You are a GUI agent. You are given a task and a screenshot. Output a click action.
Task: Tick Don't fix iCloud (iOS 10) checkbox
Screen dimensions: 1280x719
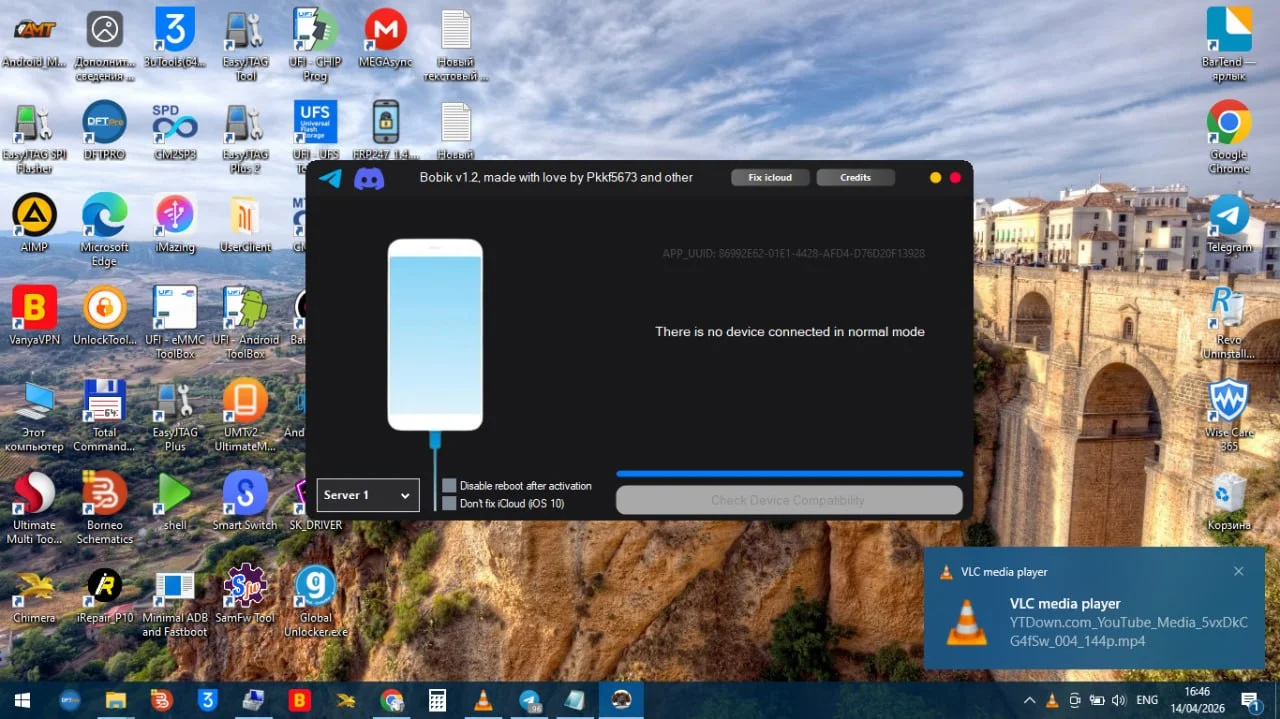[449, 503]
